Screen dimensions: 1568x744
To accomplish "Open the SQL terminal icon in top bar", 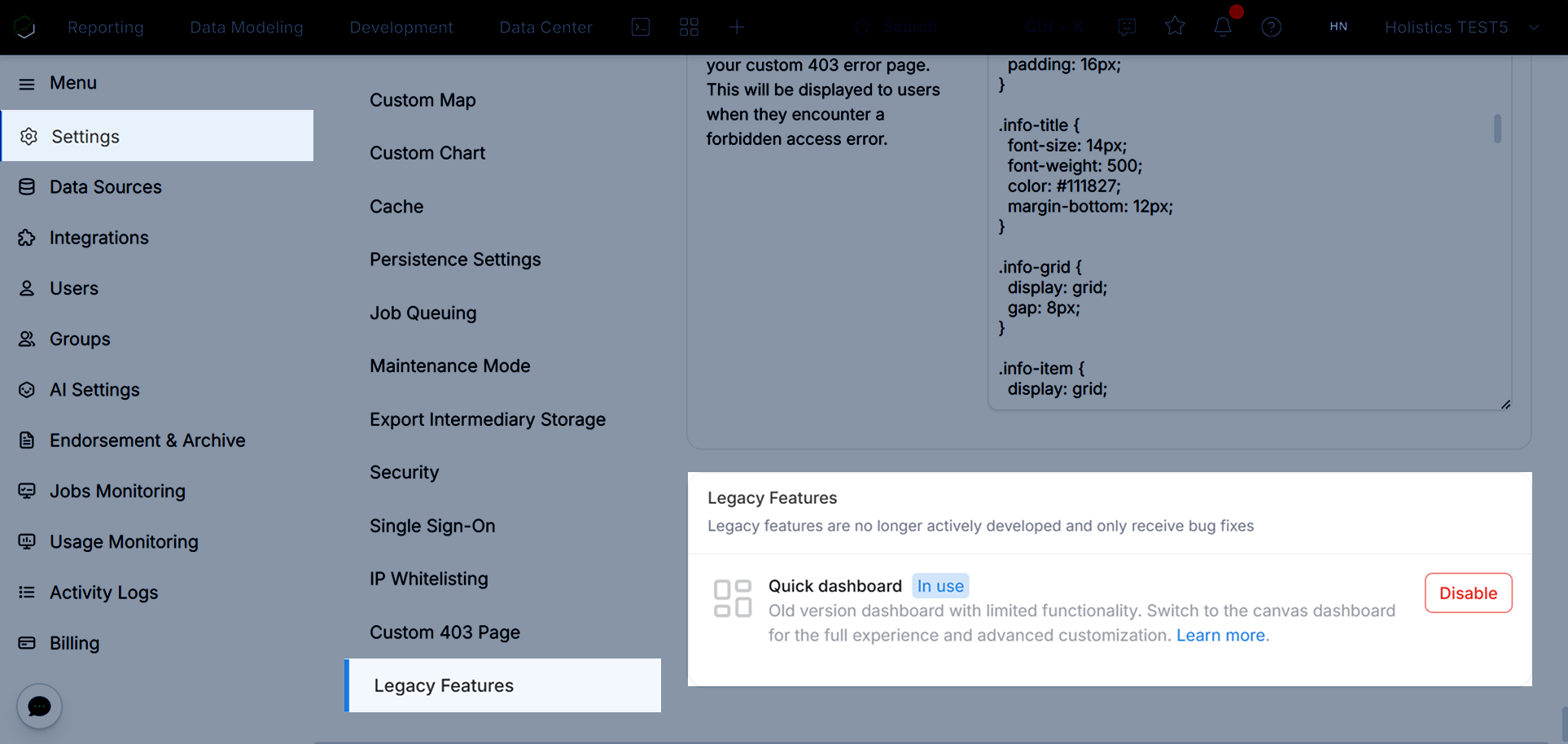I will (641, 26).
